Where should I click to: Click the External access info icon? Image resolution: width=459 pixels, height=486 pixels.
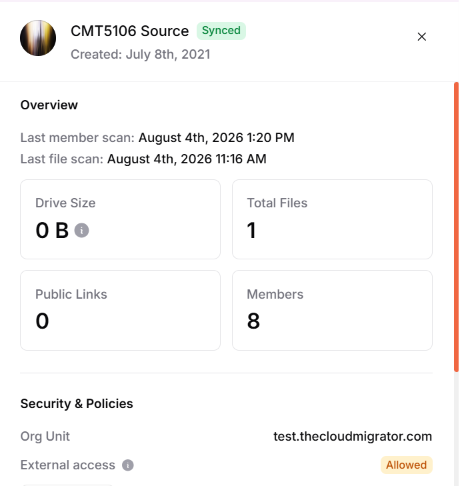click(128, 465)
